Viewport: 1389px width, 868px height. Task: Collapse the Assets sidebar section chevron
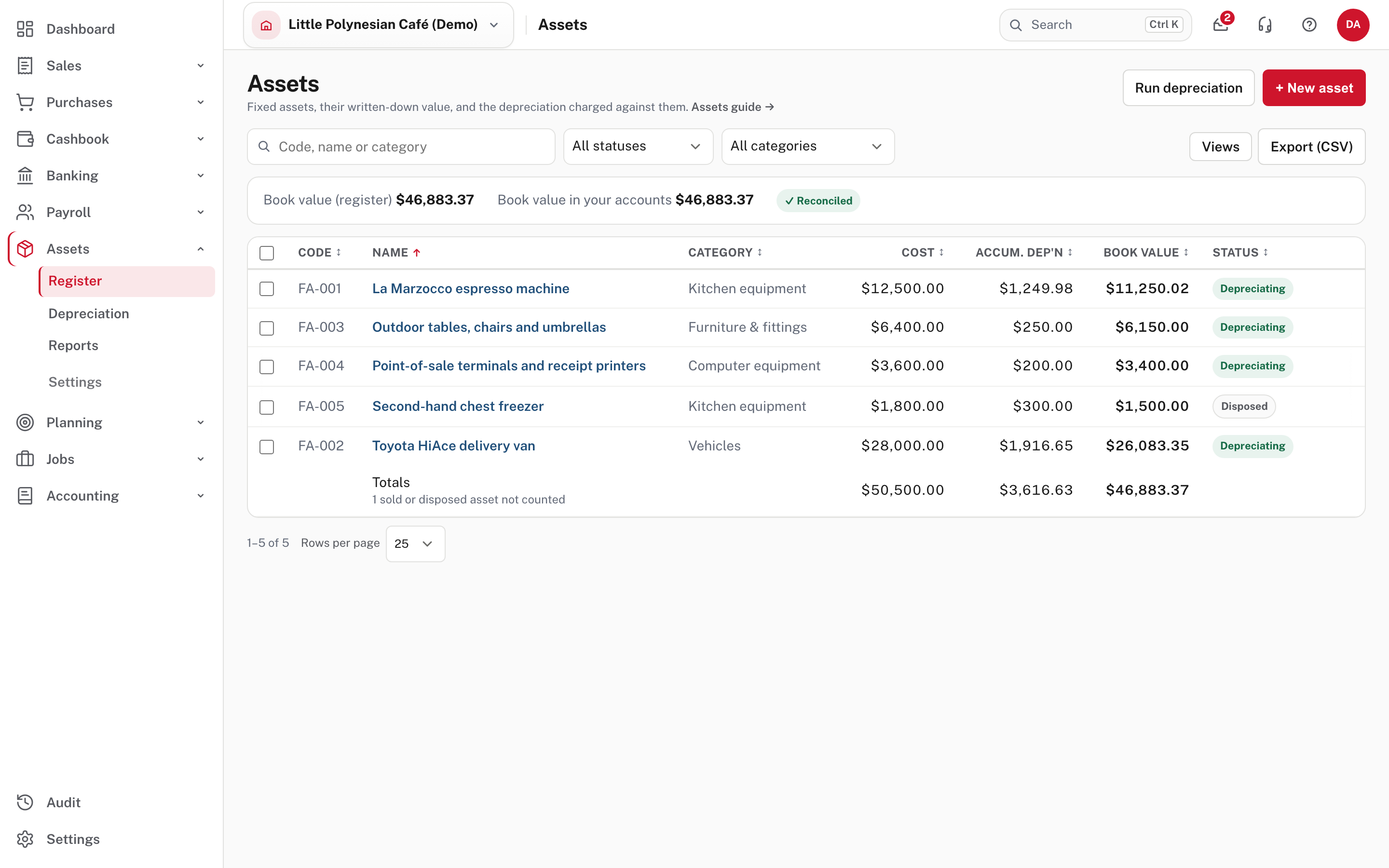pyautogui.click(x=200, y=249)
